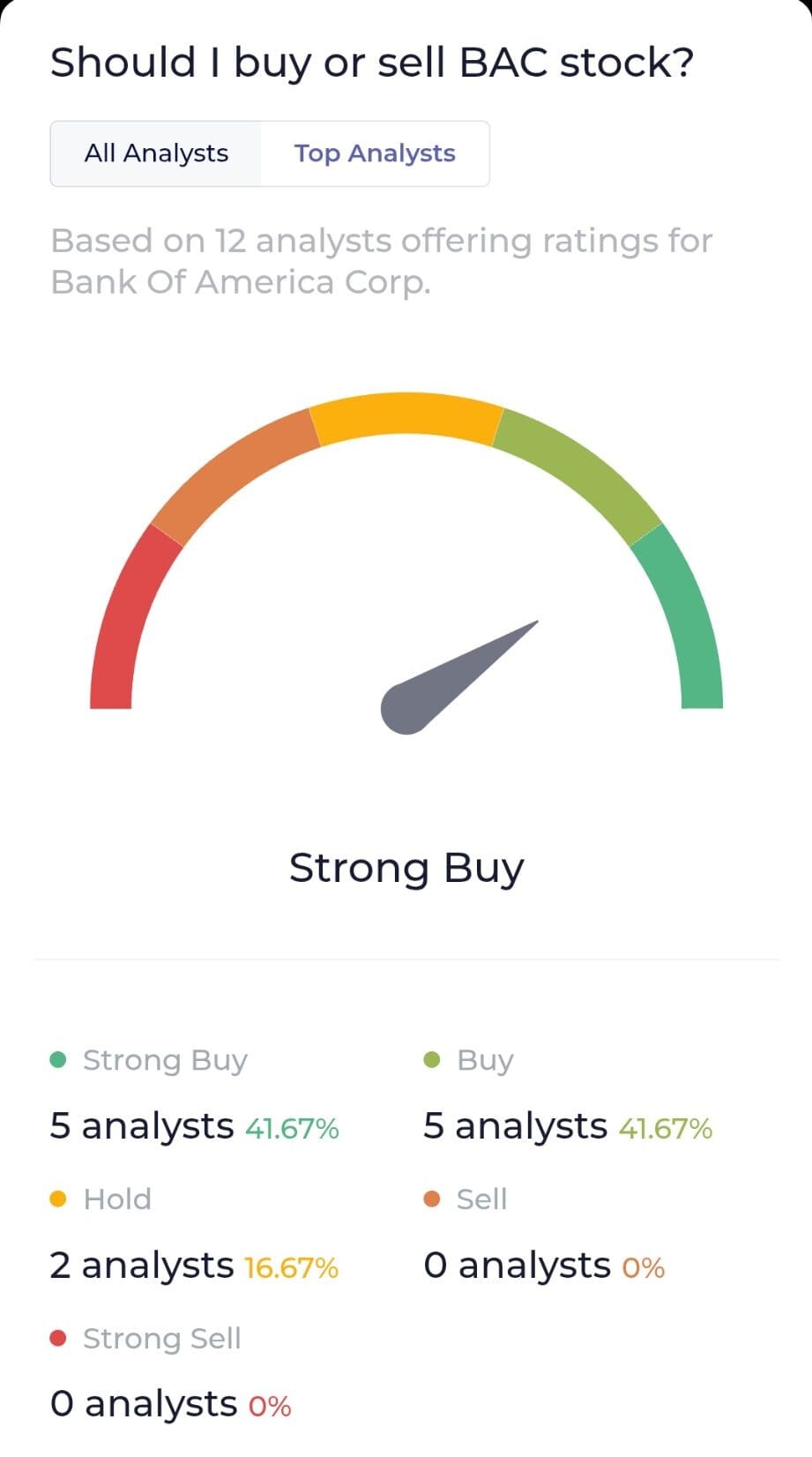
Task: Click the large Strong Buy verdict below gauge
Action: [x=406, y=868]
